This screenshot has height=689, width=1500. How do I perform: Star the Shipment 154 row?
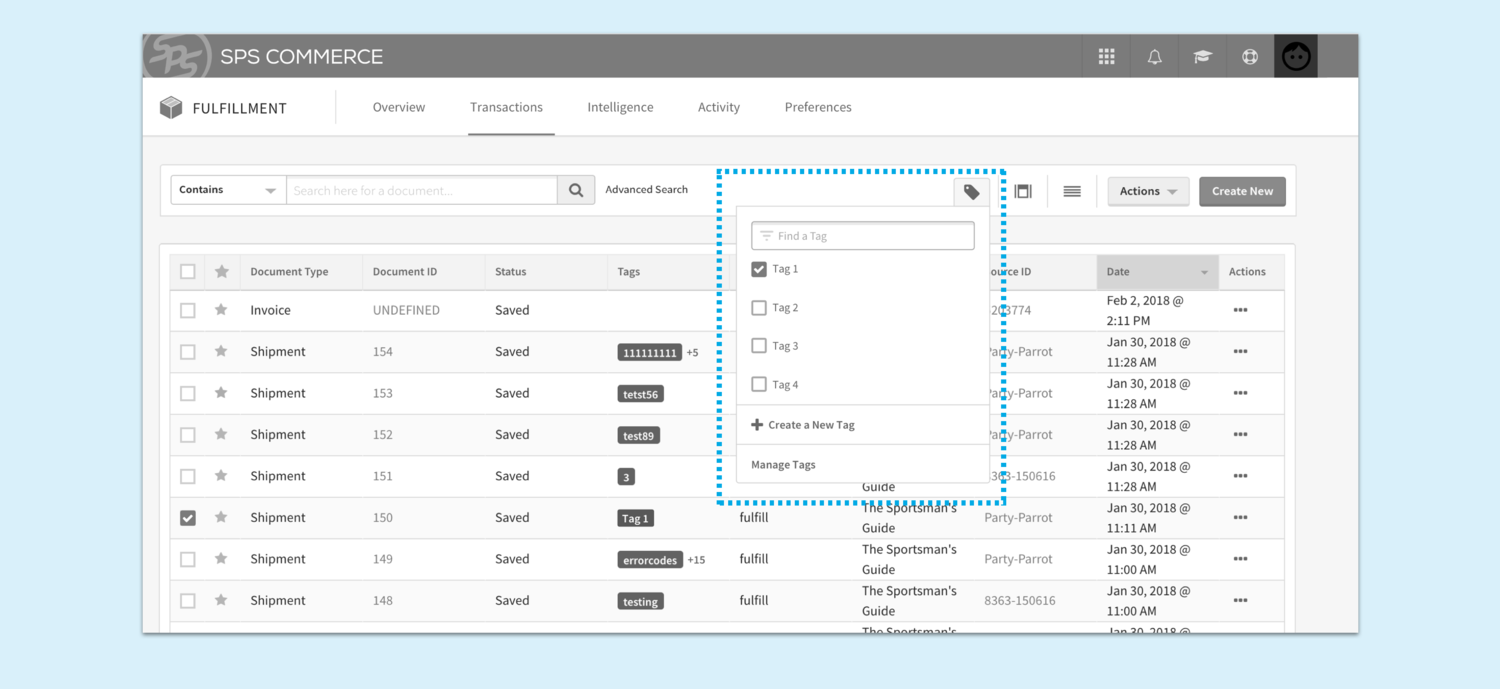[x=221, y=351]
